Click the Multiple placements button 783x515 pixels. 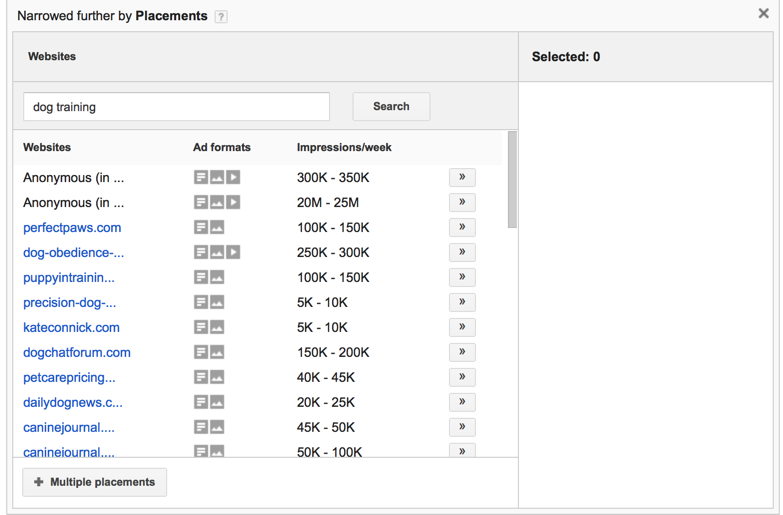tap(94, 482)
